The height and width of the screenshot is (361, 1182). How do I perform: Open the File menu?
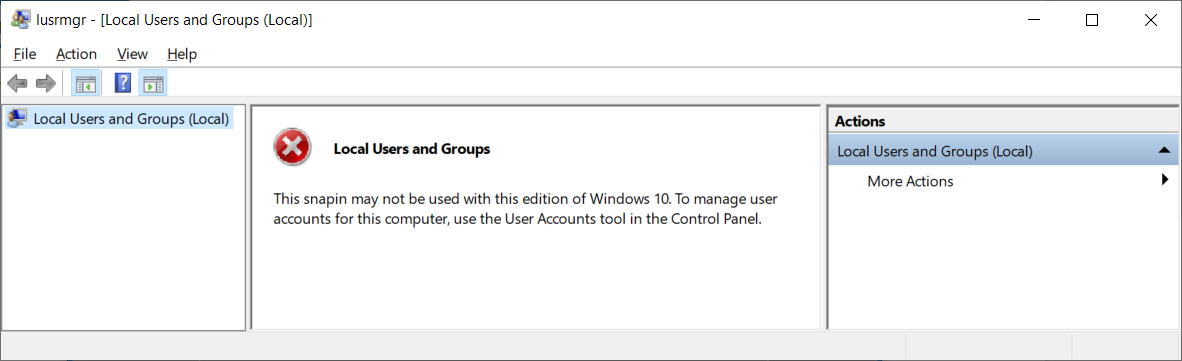click(25, 54)
